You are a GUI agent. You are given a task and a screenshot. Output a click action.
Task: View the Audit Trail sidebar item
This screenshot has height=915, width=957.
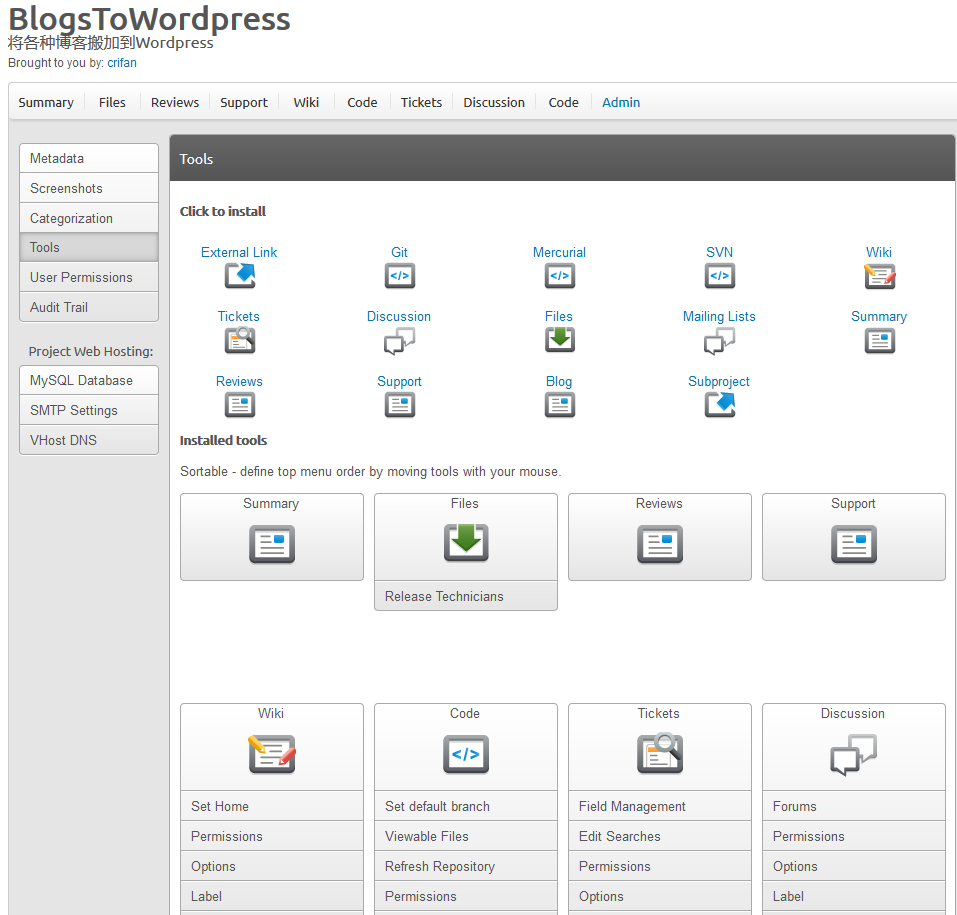point(89,307)
